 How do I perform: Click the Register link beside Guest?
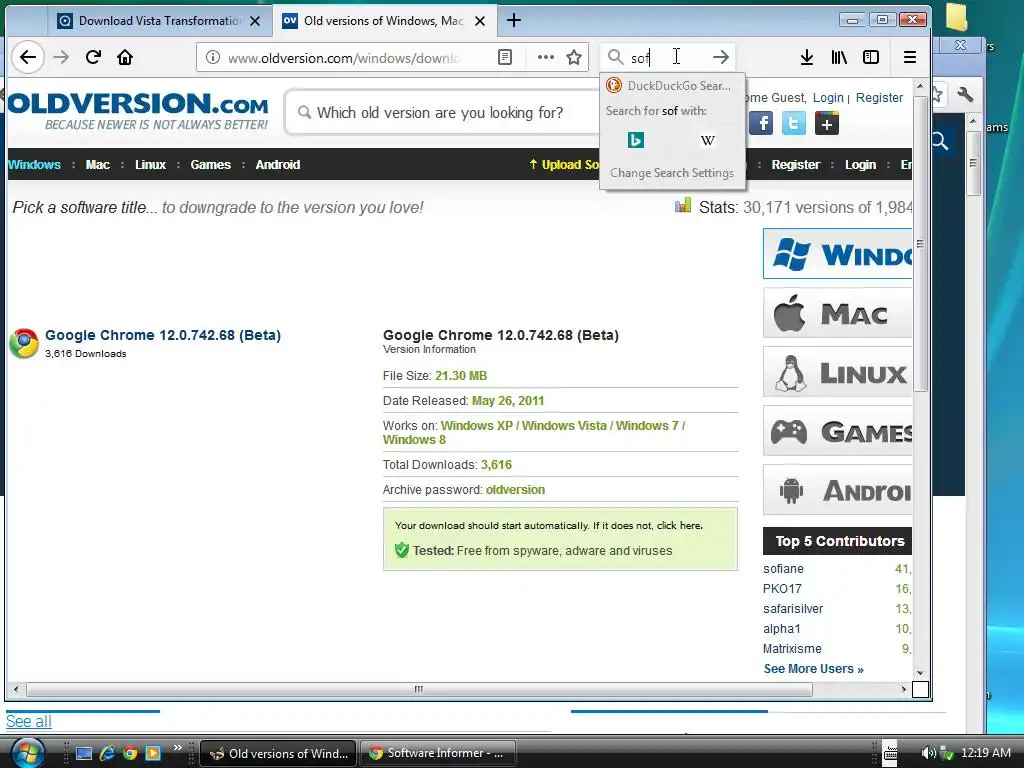pos(879,97)
